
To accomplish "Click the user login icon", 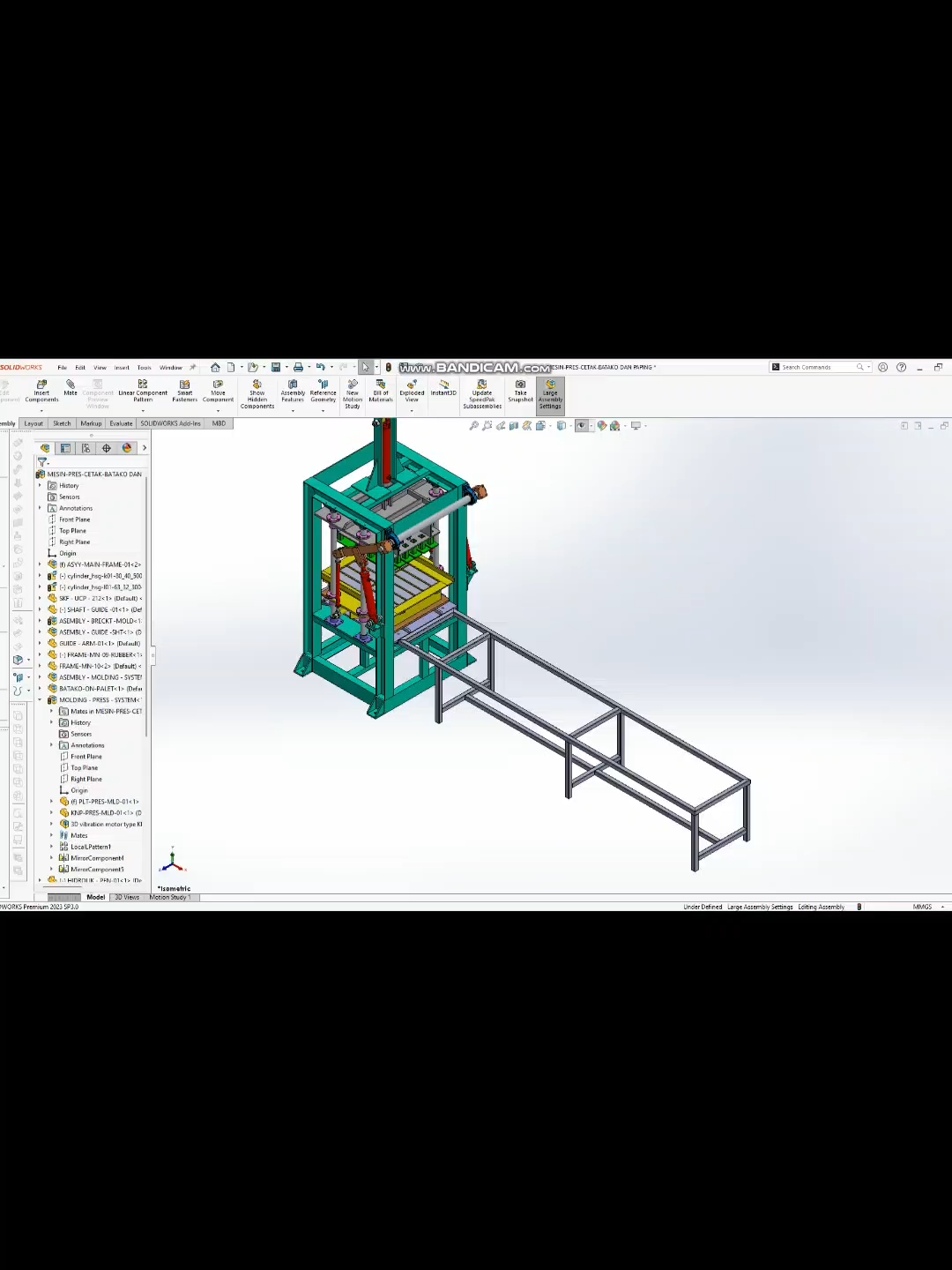I will pyautogui.click(x=882, y=367).
